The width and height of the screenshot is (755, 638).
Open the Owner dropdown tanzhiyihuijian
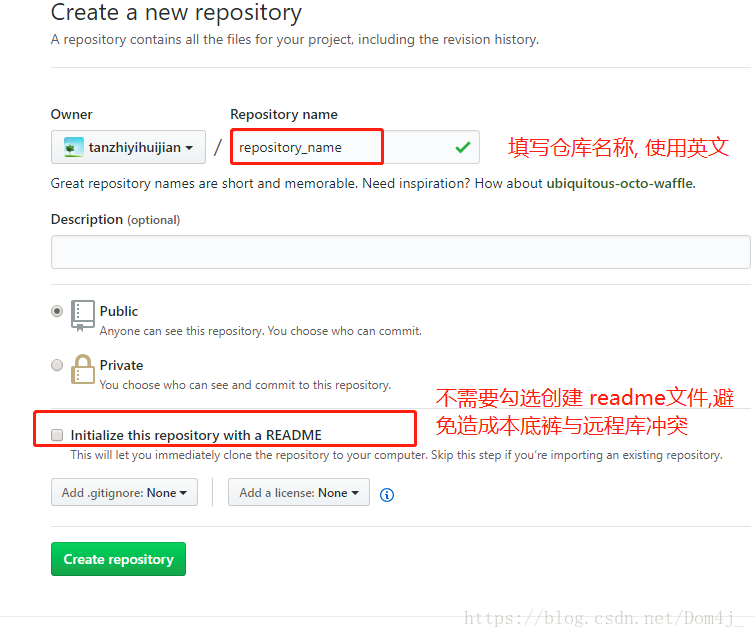(x=128, y=147)
